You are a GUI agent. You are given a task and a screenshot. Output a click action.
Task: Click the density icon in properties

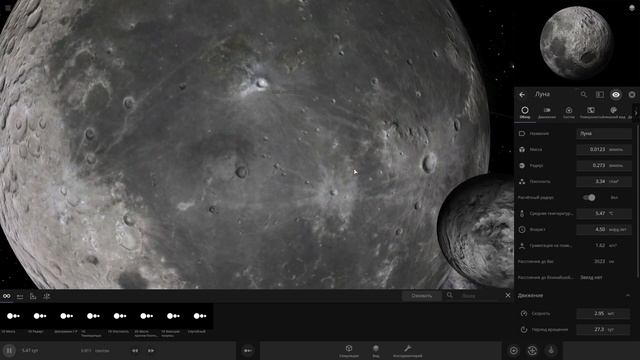coord(522,181)
